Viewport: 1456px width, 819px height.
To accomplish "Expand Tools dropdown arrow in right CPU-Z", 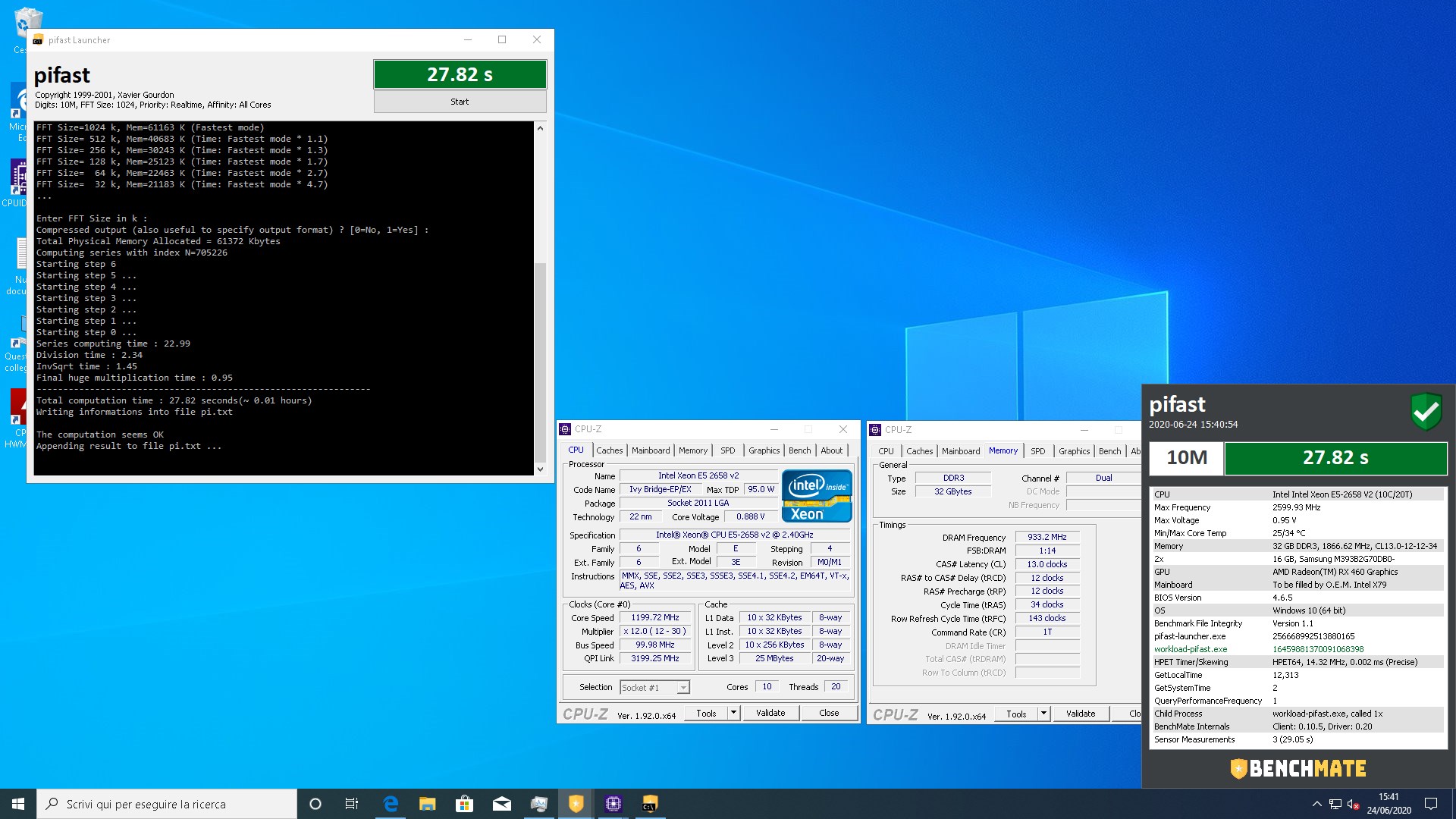I will [1043, 714].
